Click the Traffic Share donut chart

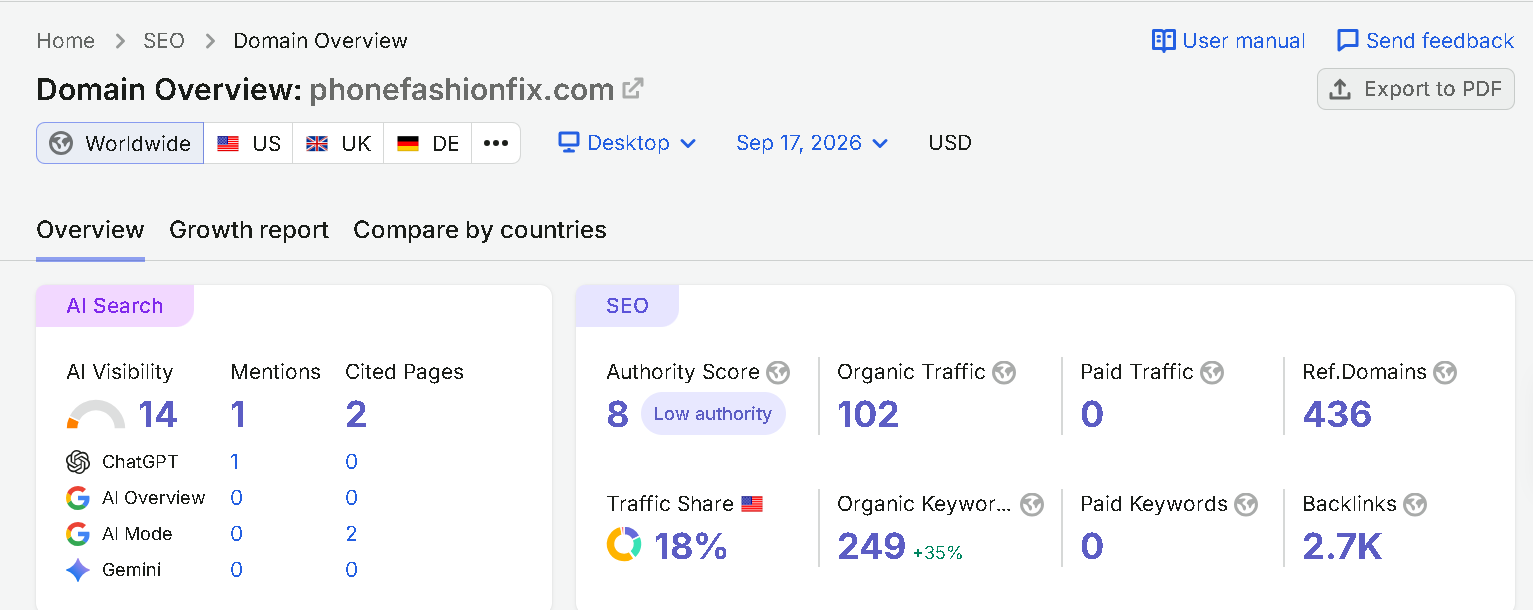[x=624, y=545]
